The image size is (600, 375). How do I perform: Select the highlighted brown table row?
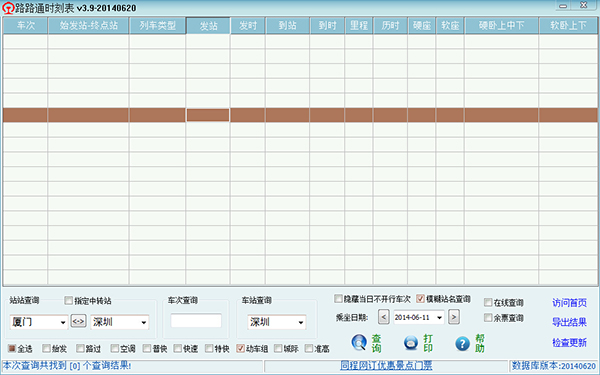[x=300, y=115]
